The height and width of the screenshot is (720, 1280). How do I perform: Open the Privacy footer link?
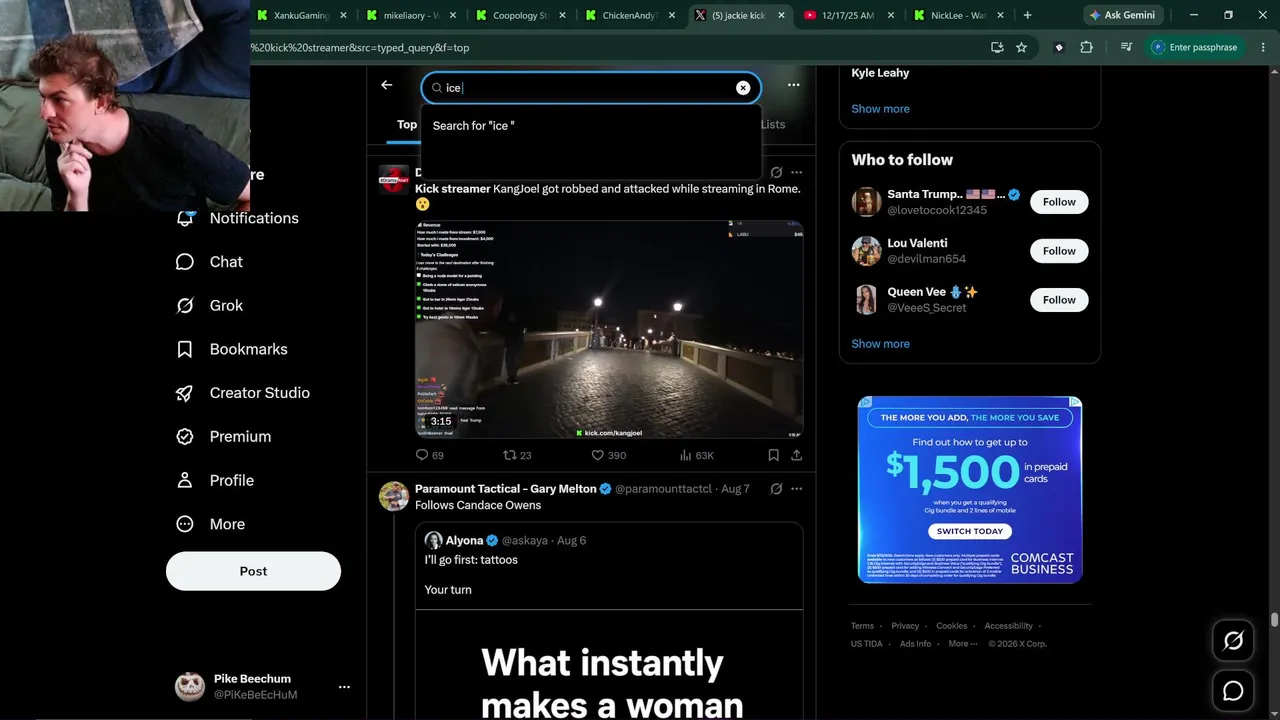click(905, 626)
